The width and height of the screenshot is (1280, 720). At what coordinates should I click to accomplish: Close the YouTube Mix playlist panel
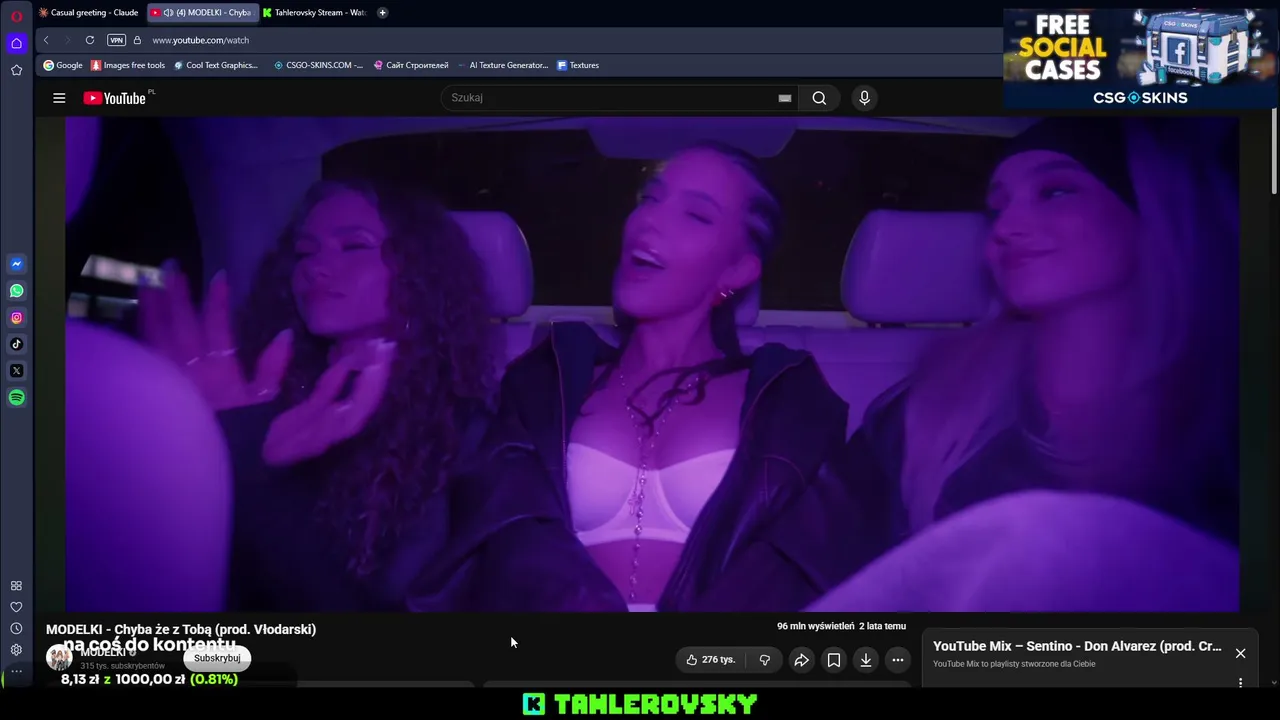(x=1240, y=653)
